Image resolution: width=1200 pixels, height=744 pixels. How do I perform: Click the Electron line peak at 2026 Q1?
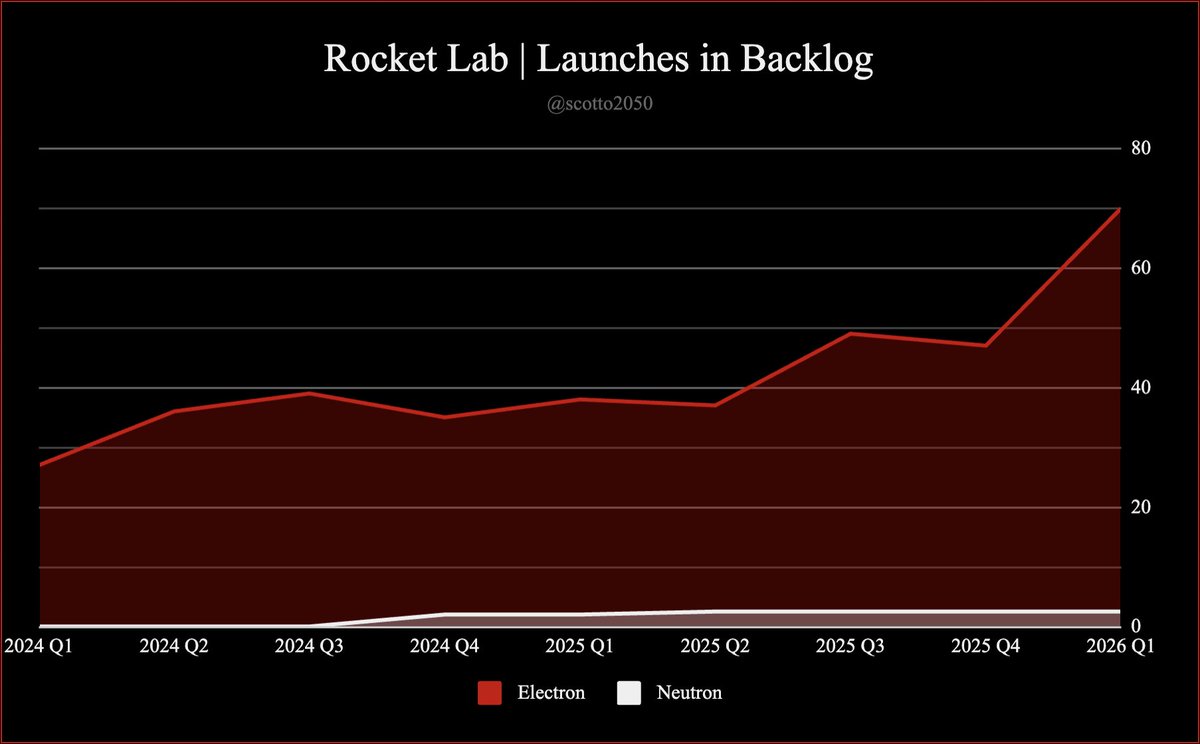coord(1118,209)
